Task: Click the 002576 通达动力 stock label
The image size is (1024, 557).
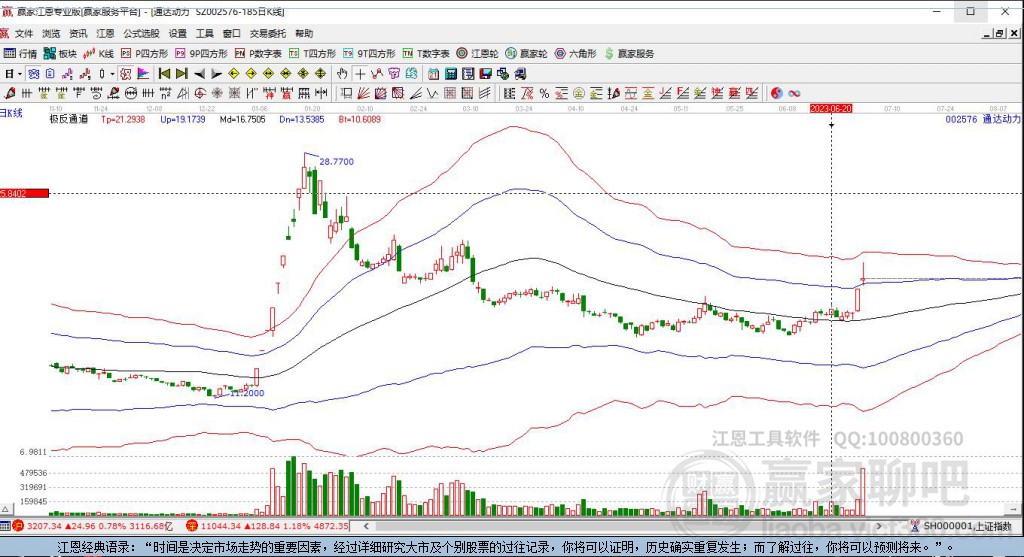Action: (983, 119)
